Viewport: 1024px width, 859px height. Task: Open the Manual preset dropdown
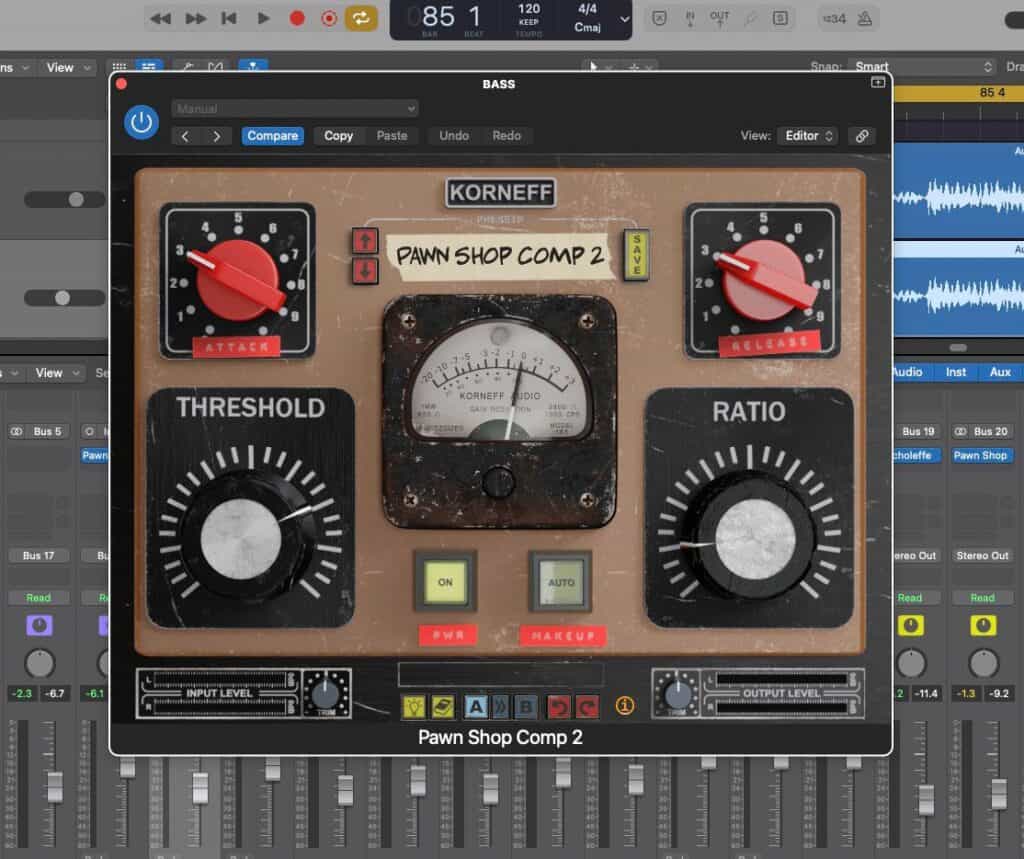pos(295,108)
